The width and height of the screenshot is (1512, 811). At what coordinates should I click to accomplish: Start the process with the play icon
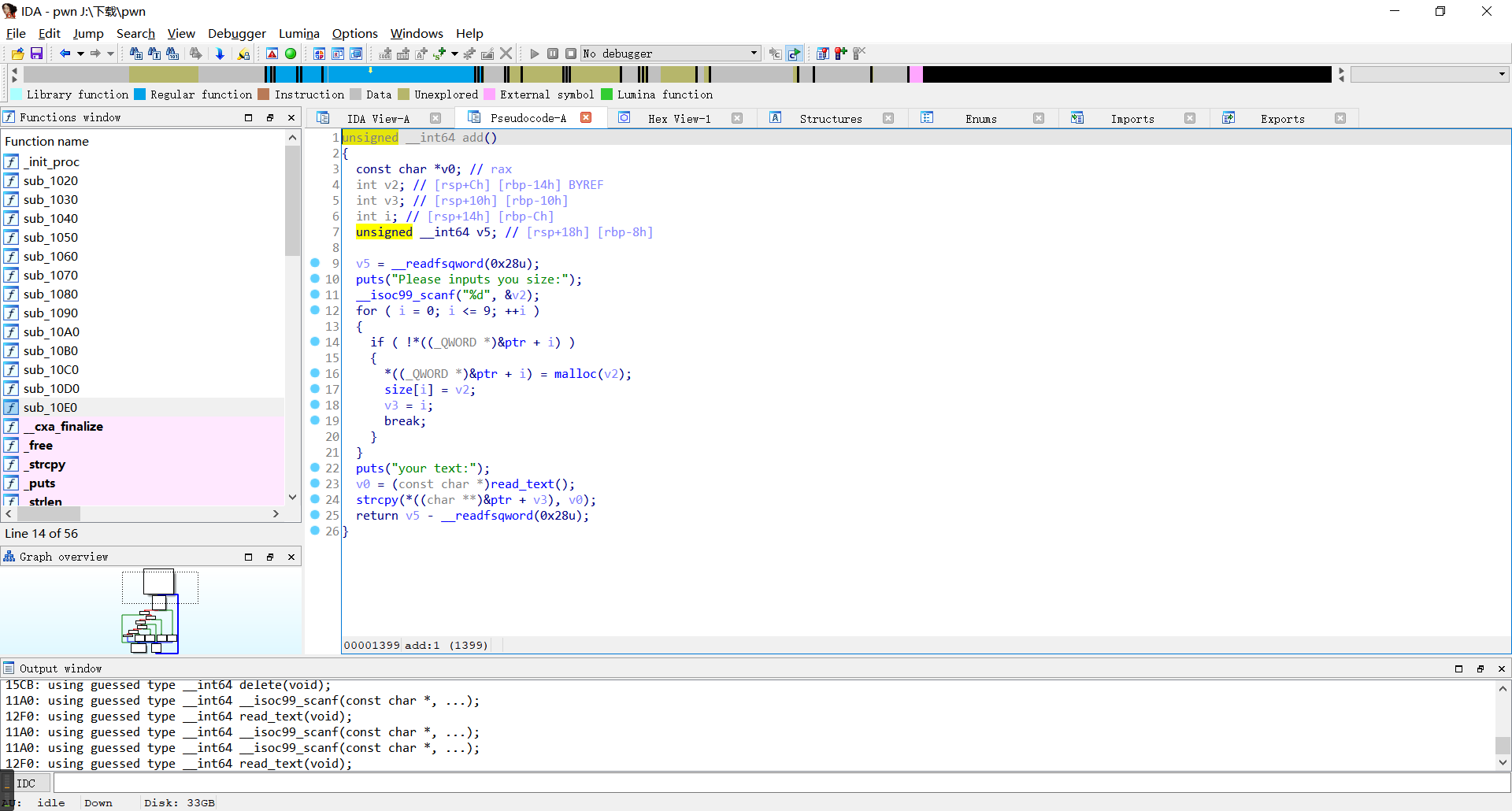pyautogui.click(x=535, y=54)
